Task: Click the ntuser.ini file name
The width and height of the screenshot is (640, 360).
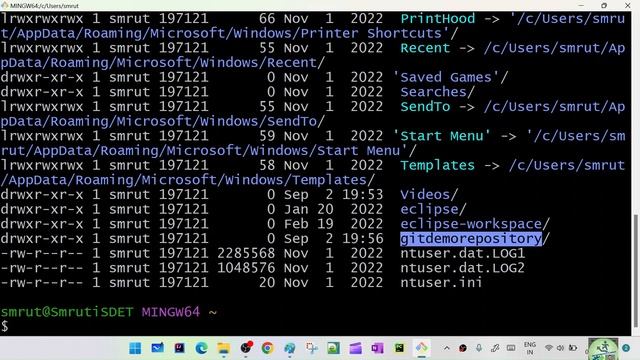Action: pos(441,282)
